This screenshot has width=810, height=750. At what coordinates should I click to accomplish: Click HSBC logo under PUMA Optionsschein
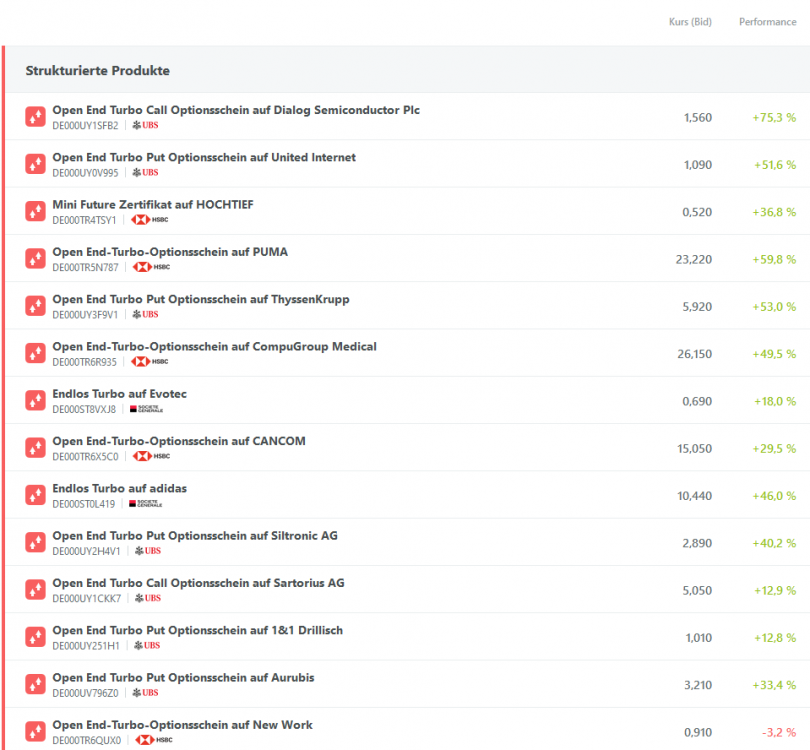(x=151, y=267)
